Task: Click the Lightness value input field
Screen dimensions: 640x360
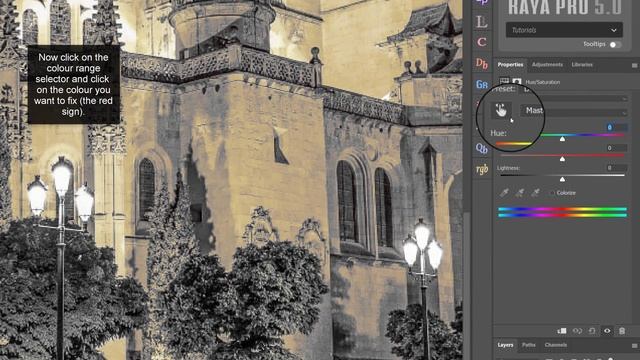Action: (616, 168)
